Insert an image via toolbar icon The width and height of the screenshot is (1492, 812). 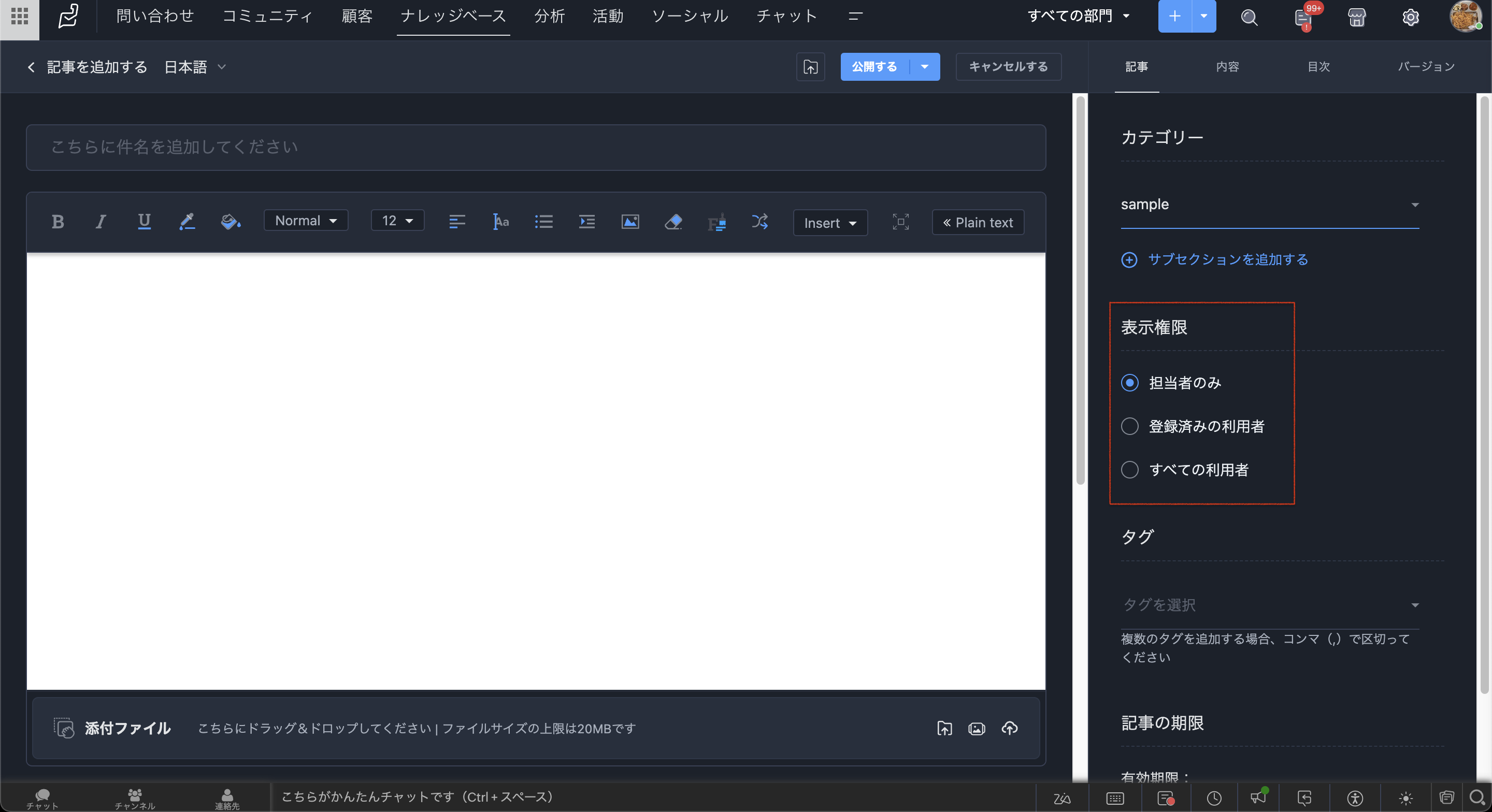point(630,222)
